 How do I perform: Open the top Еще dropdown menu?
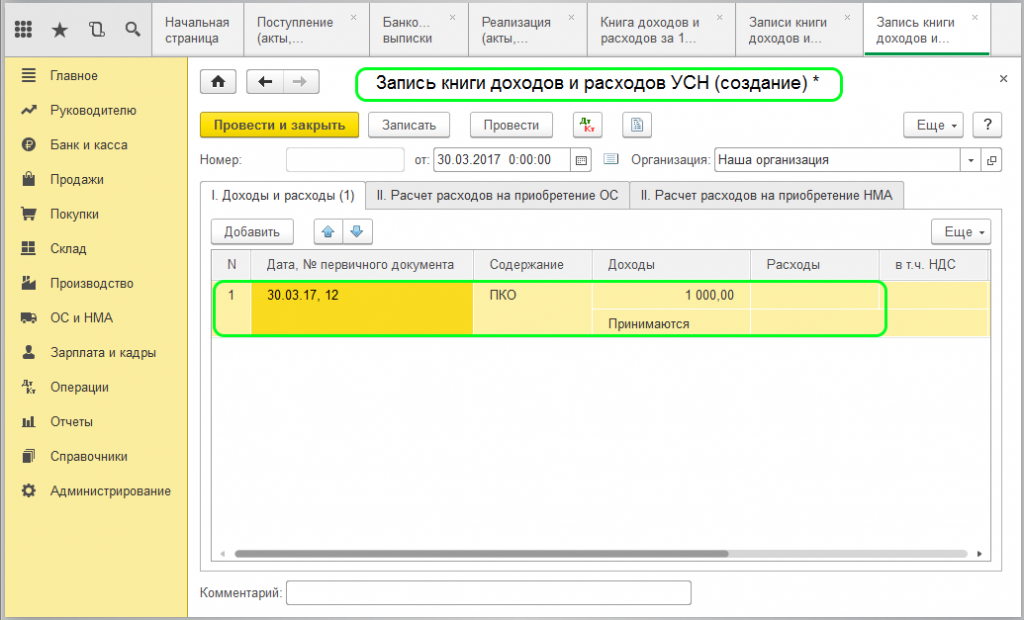click(x=935, y=125)
